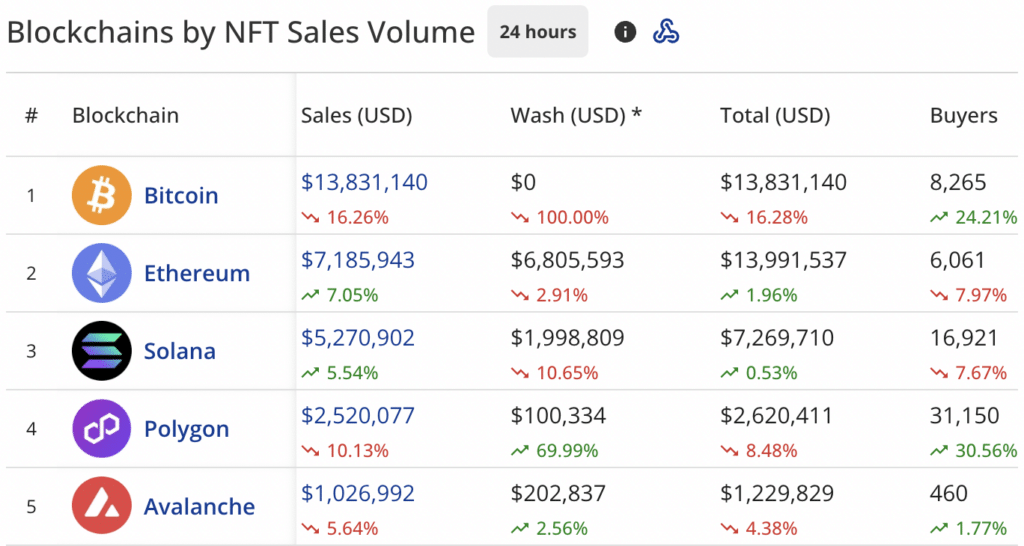Sort by the Buyers column header
This screenshot has height=546, width=1024.
tap(964, 116)
